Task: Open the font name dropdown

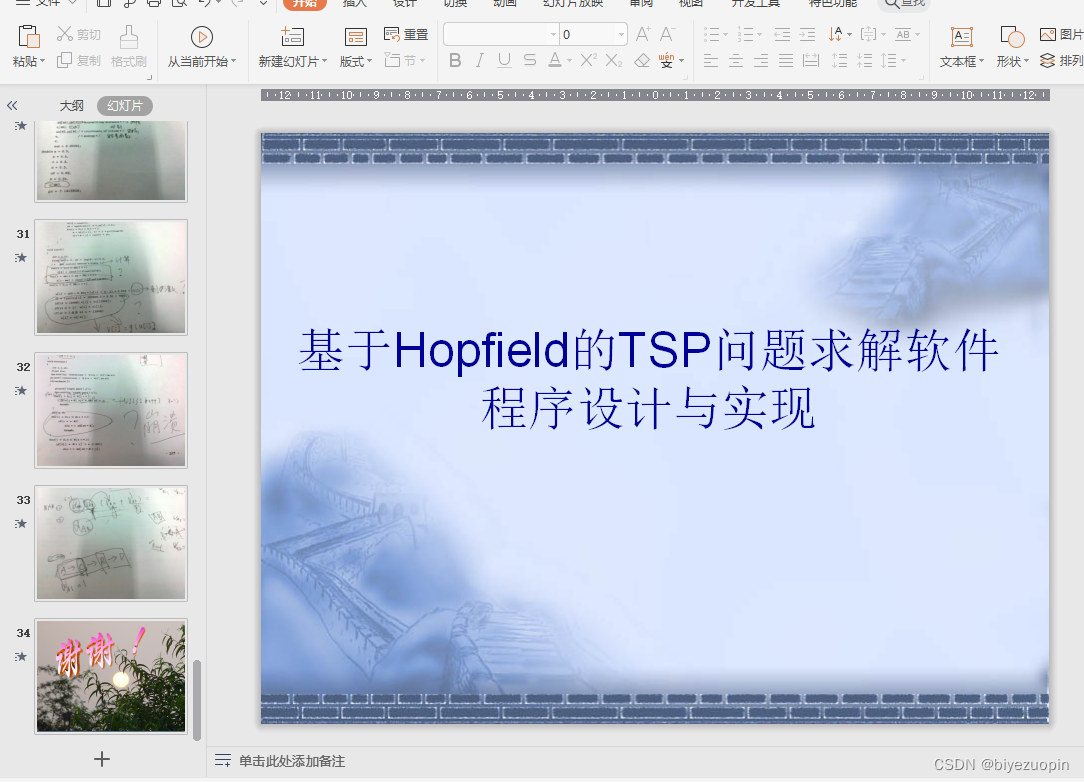Action: pyautogui.click(x=553, y=34)
